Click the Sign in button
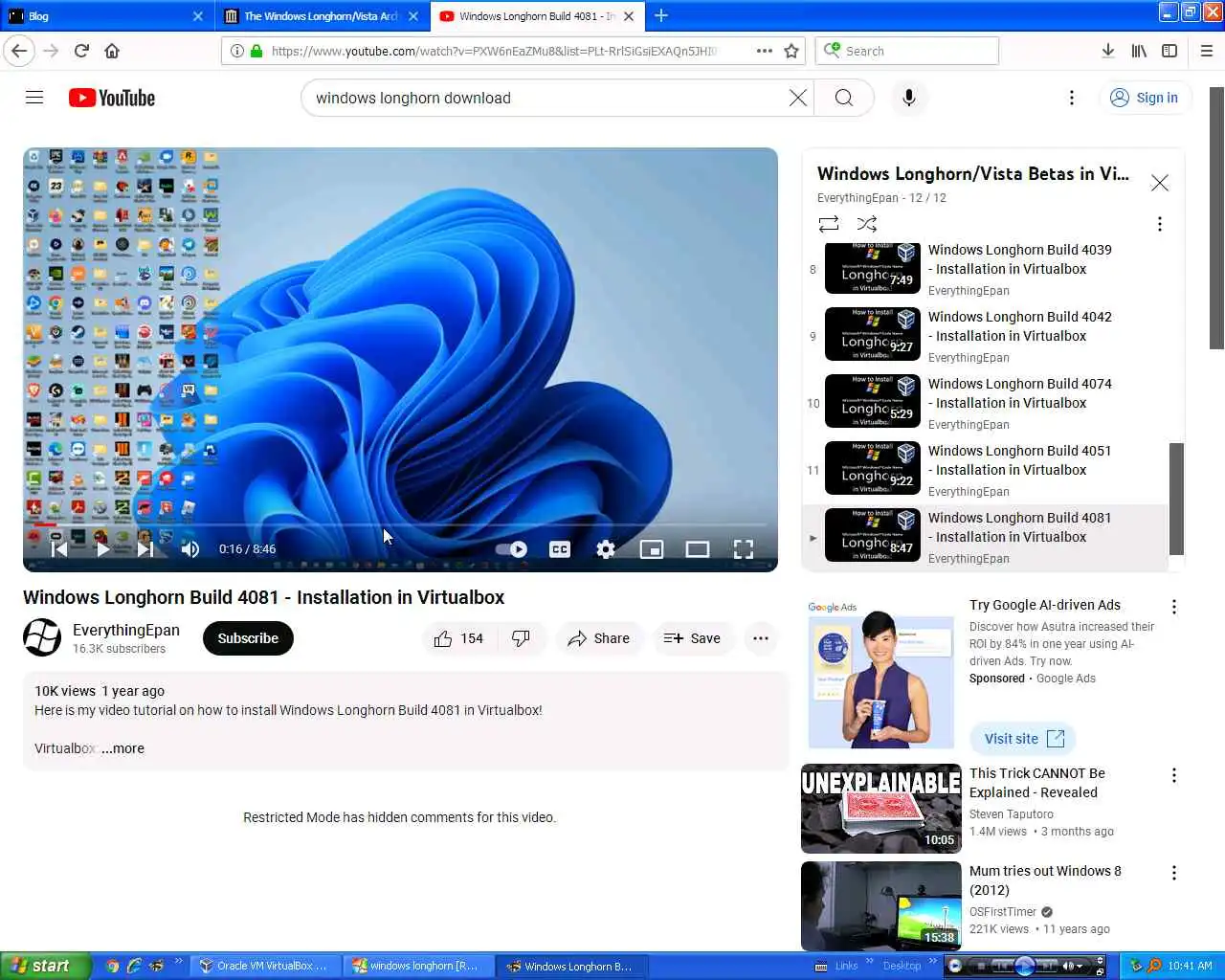 click(1144, 98)
